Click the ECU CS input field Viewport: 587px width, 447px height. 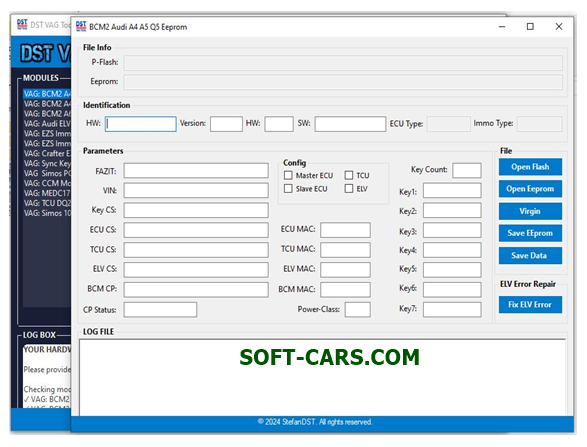[x=196, y=230]
